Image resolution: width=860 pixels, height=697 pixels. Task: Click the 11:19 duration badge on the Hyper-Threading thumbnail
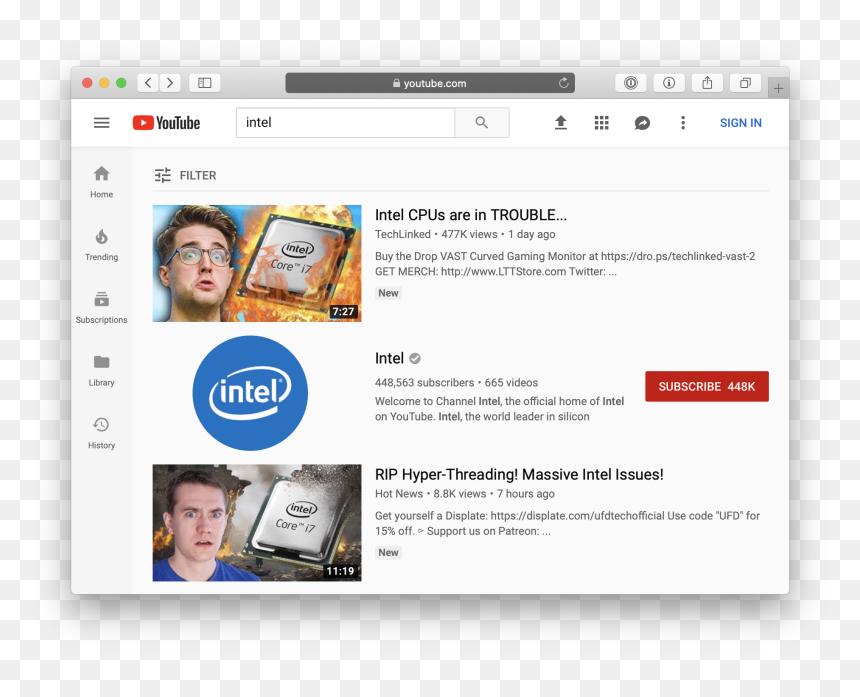point(341,571)
